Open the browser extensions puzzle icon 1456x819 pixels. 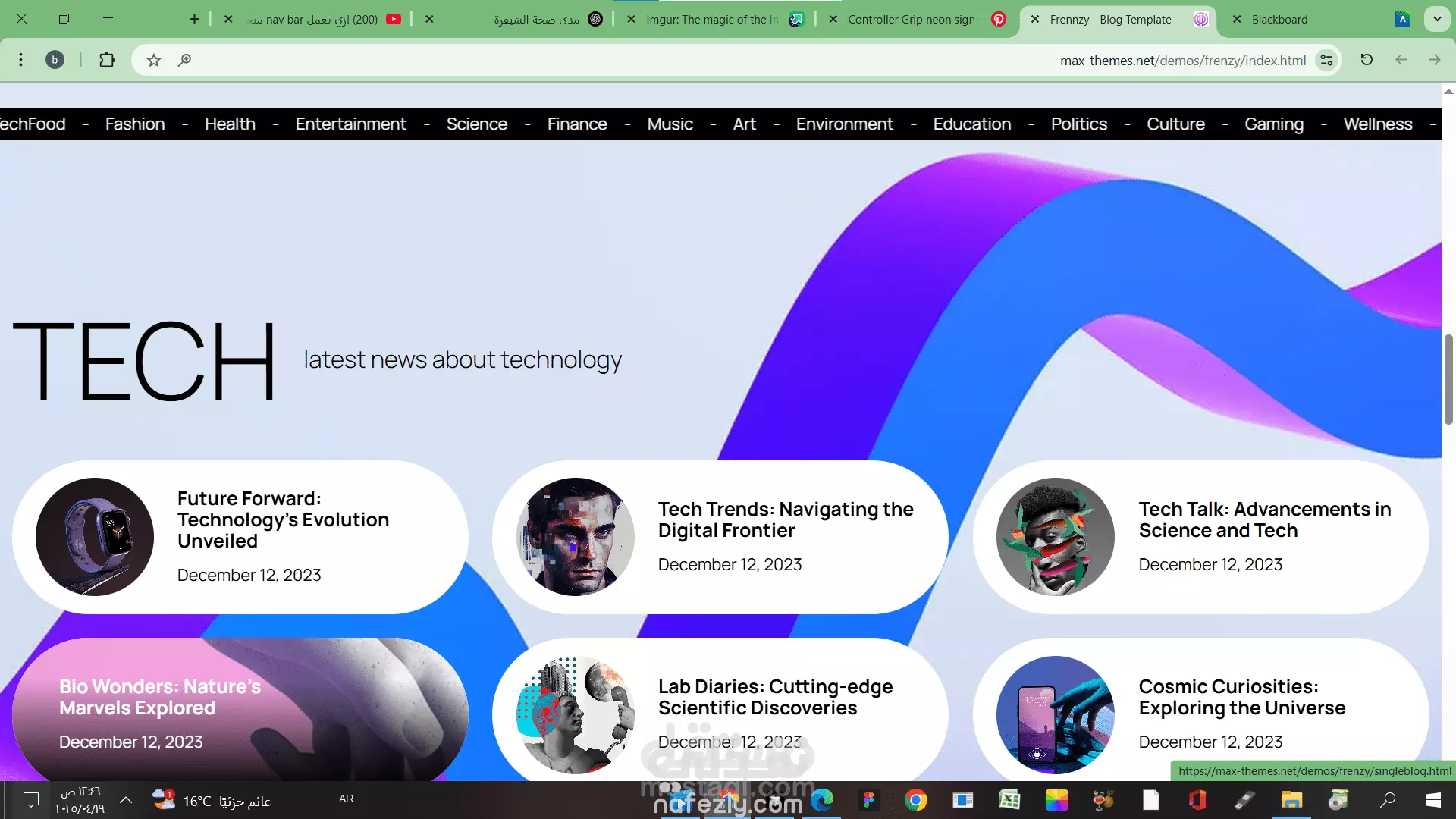click(107, 60)
